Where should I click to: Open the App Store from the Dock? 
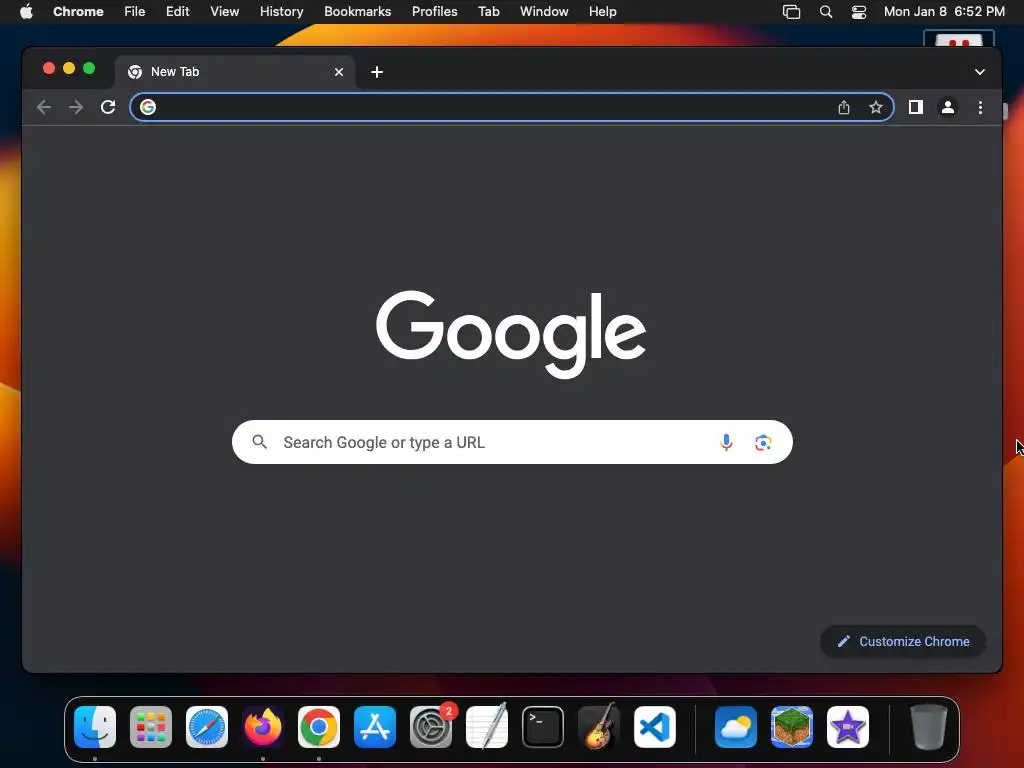tap(375, 726)
